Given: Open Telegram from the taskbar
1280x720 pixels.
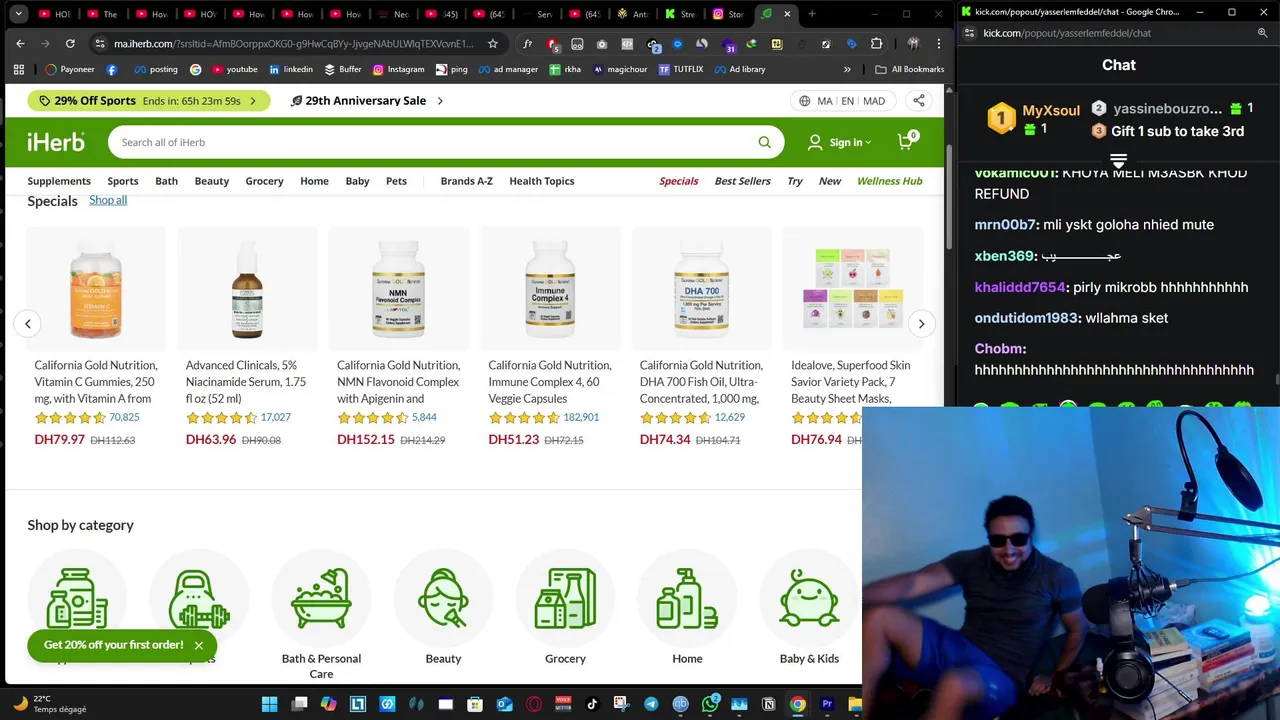Looking at the screenshot, I should (651, 704).
